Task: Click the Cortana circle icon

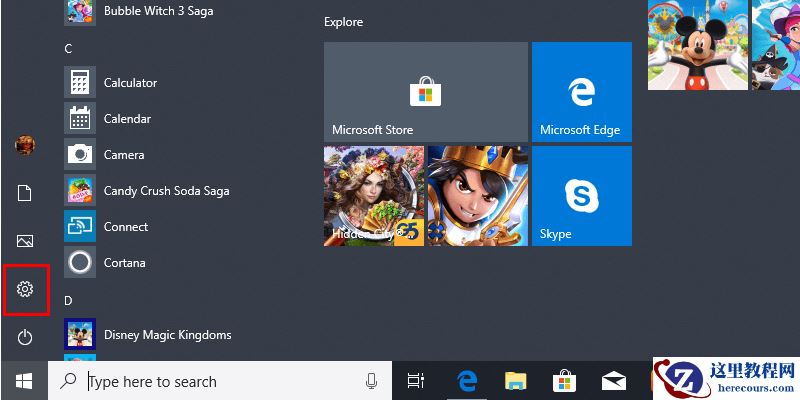Action: point(80,262)
